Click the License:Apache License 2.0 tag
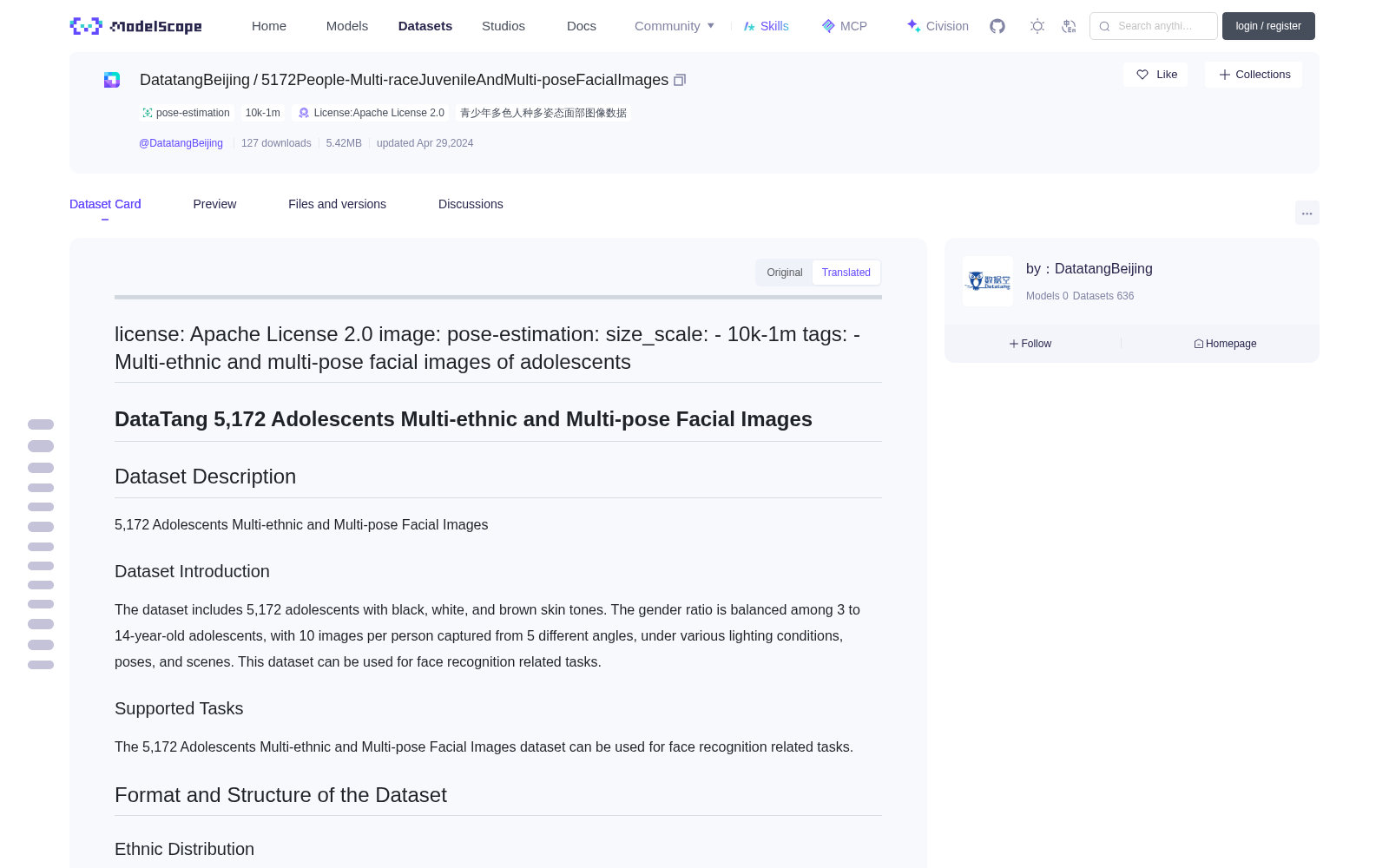Image resolution: width=1389 pixels, height=868 pixels. coord(372,113)
